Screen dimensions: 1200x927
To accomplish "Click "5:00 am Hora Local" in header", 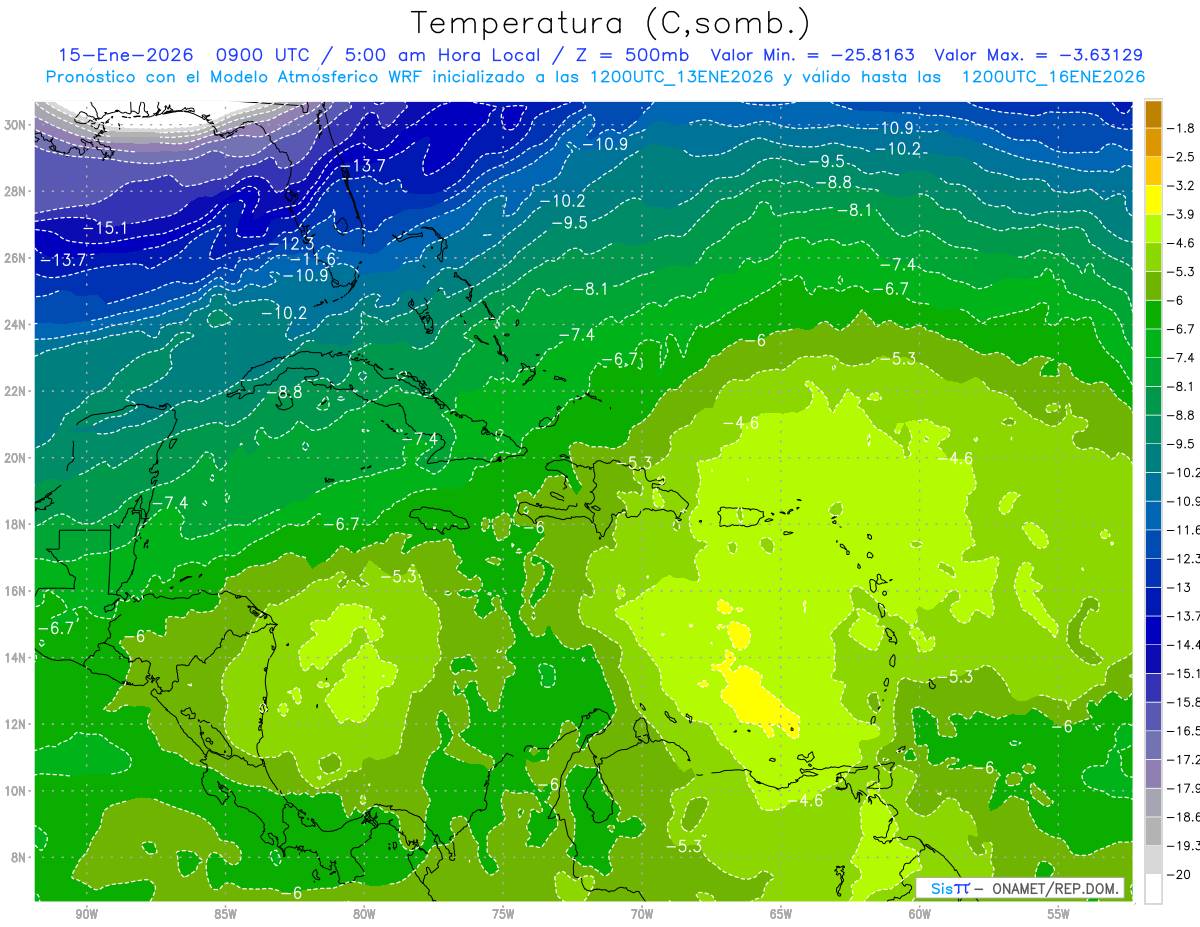I will click(441, 55).
